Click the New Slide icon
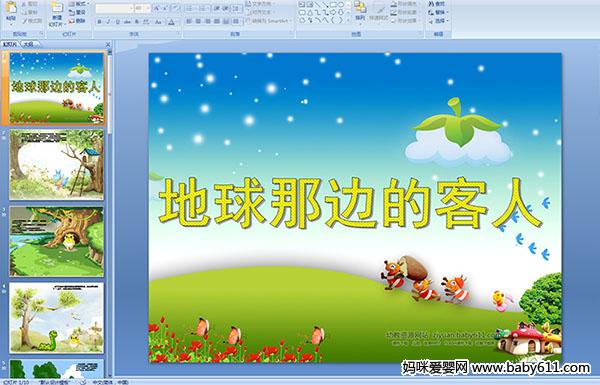Screen dimensions: 600x385 pos(57,8)
